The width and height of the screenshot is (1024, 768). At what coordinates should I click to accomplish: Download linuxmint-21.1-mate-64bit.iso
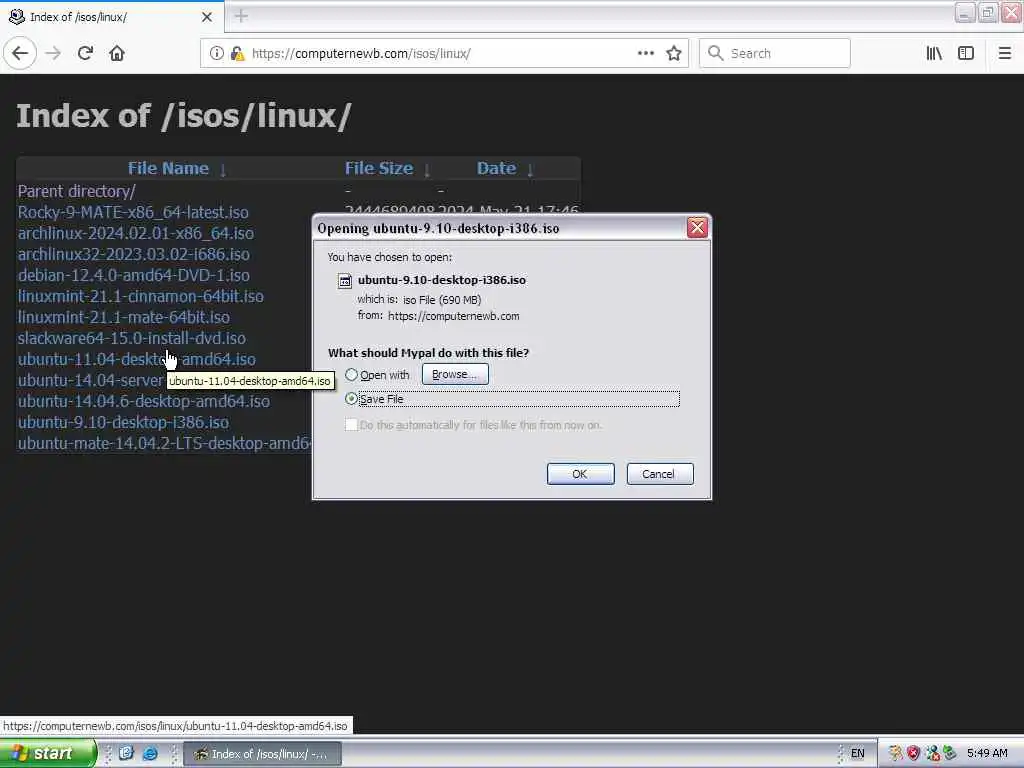[123, 317]
